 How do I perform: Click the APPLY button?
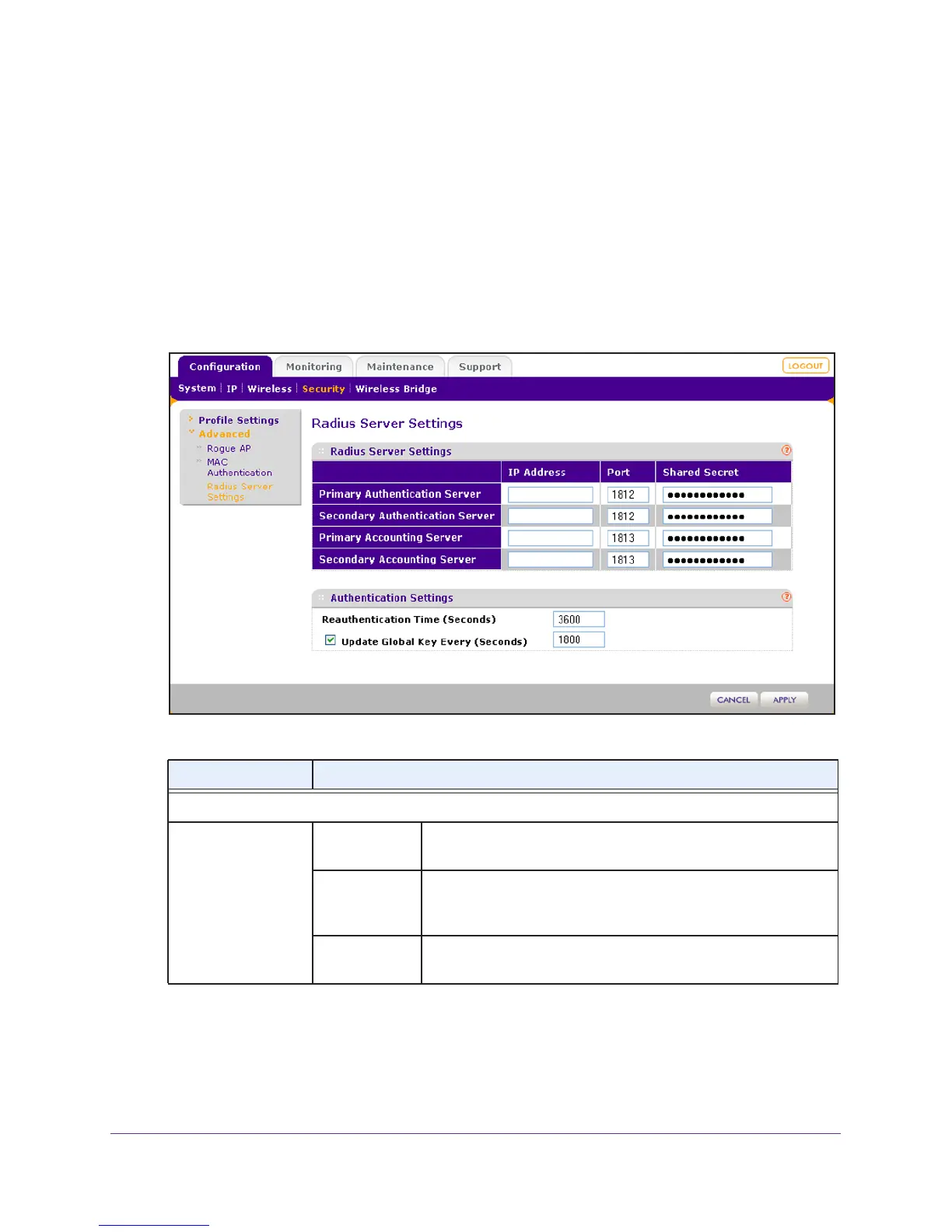(x=784, y=700)
